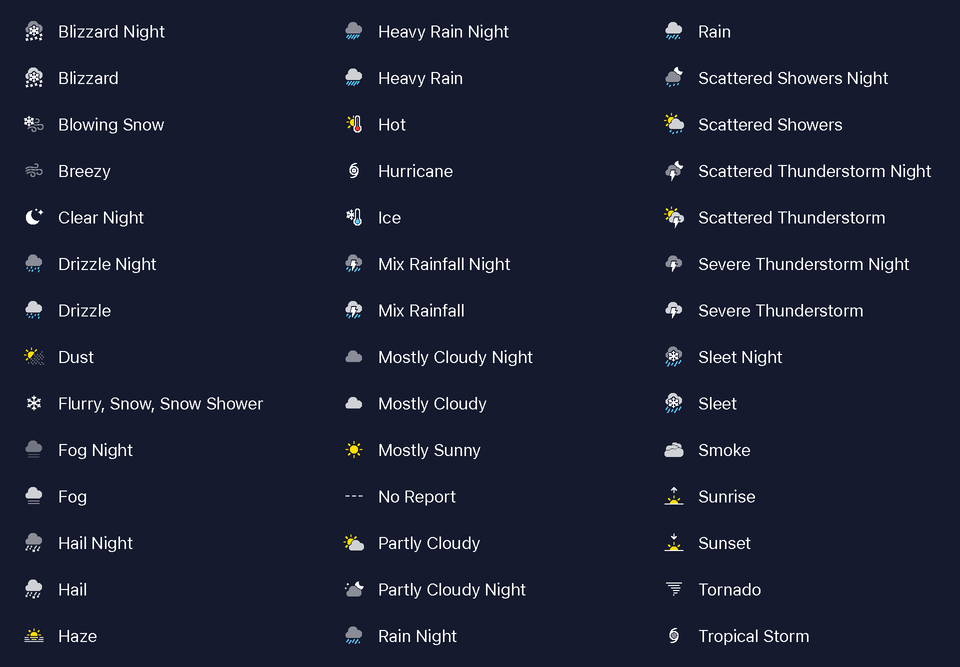The width and height of the screenshot is (960, 667).
Task: Select the Hot thermometer icon
Action: [354, 124]
